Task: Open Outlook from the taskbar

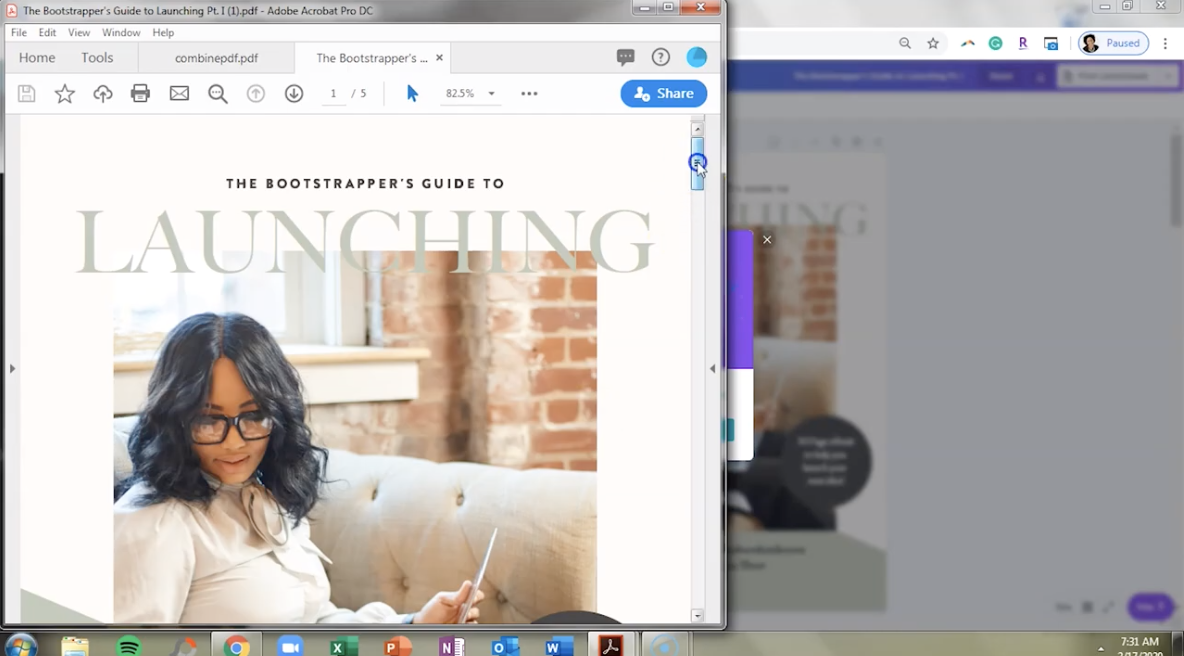Action: (505, 645)
